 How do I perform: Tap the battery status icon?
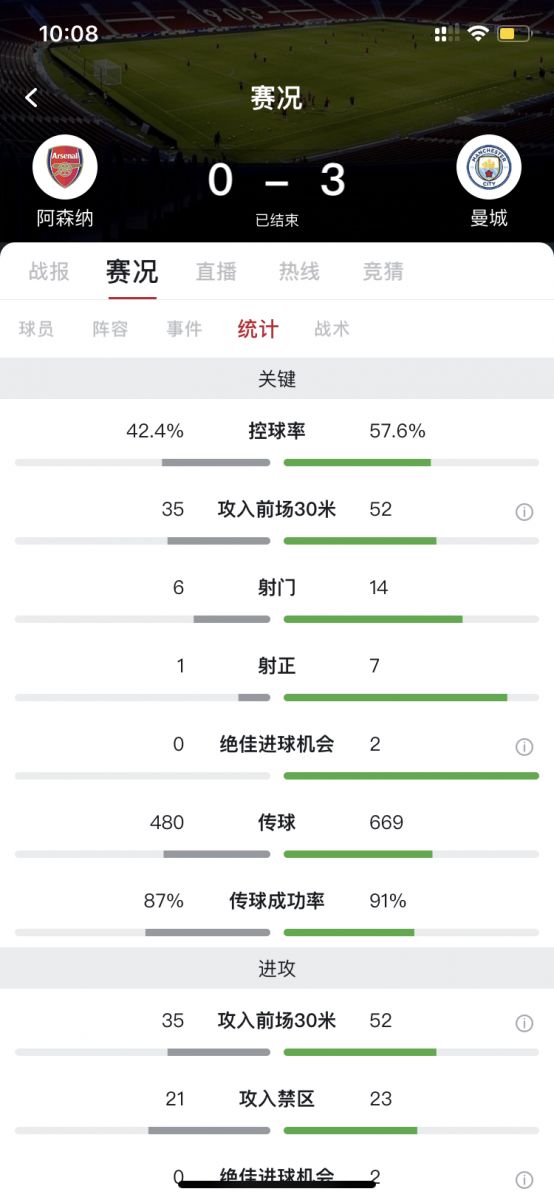(514, 34)
